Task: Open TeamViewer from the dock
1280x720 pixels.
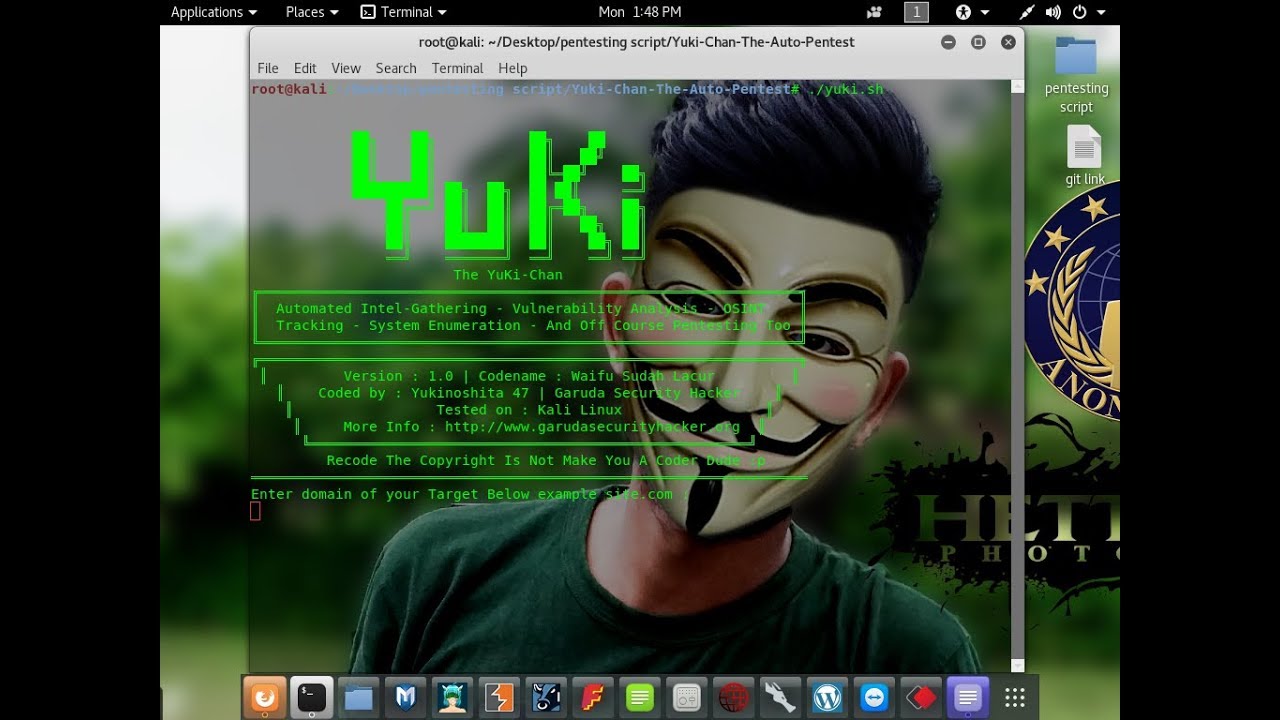Action: tap(875, 697)
